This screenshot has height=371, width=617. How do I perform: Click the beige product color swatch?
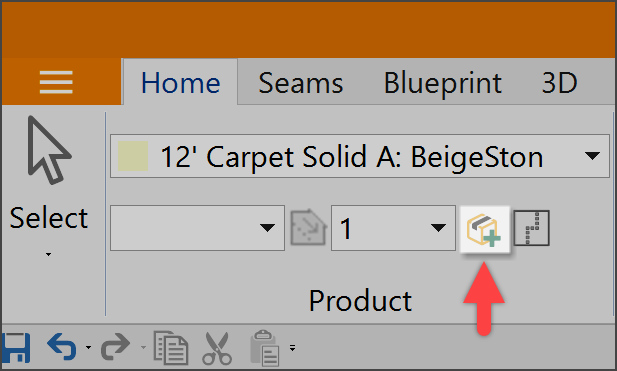coord(133,156)
